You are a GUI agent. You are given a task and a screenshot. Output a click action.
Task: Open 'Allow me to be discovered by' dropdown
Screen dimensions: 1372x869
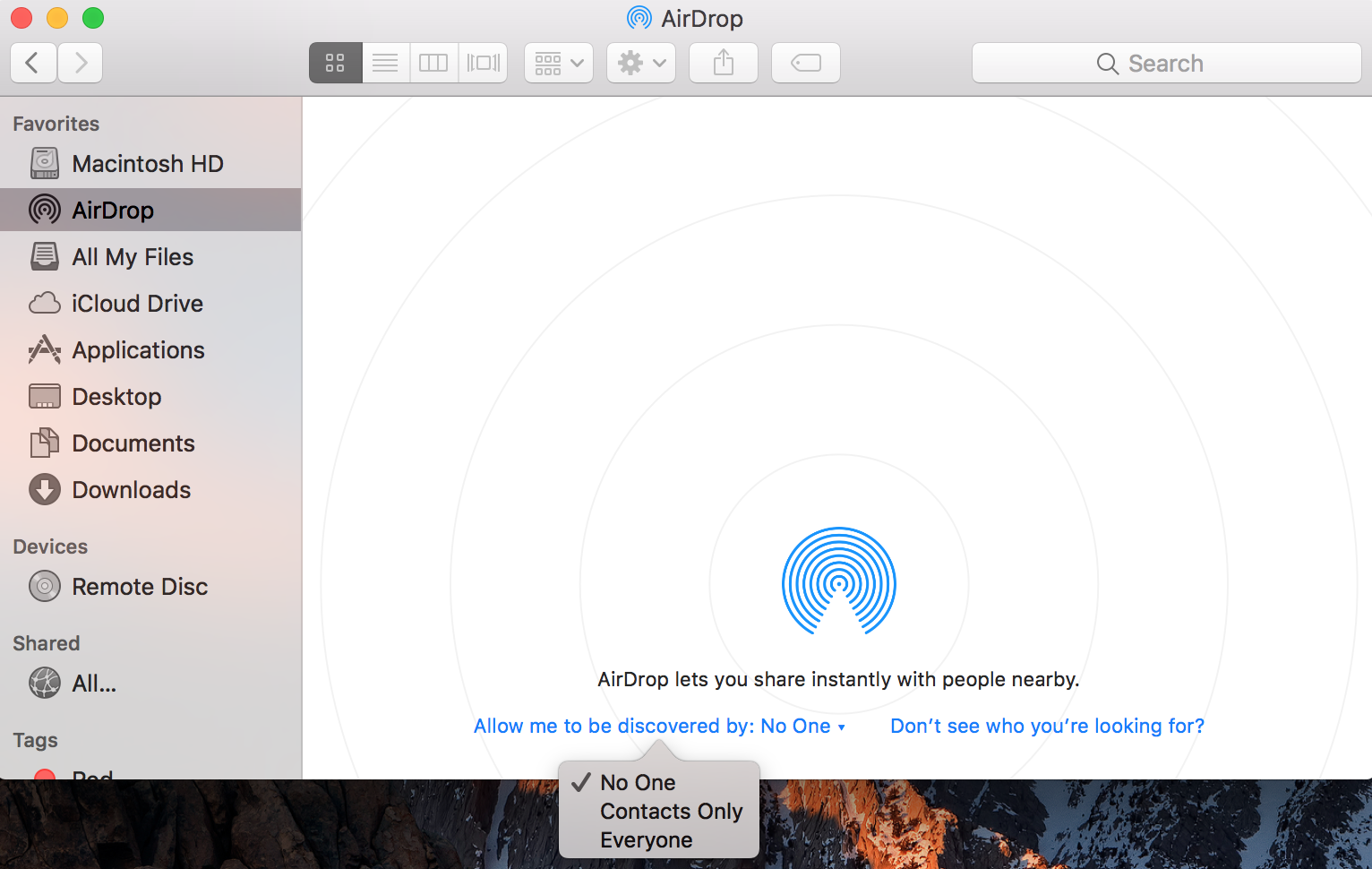660,726
